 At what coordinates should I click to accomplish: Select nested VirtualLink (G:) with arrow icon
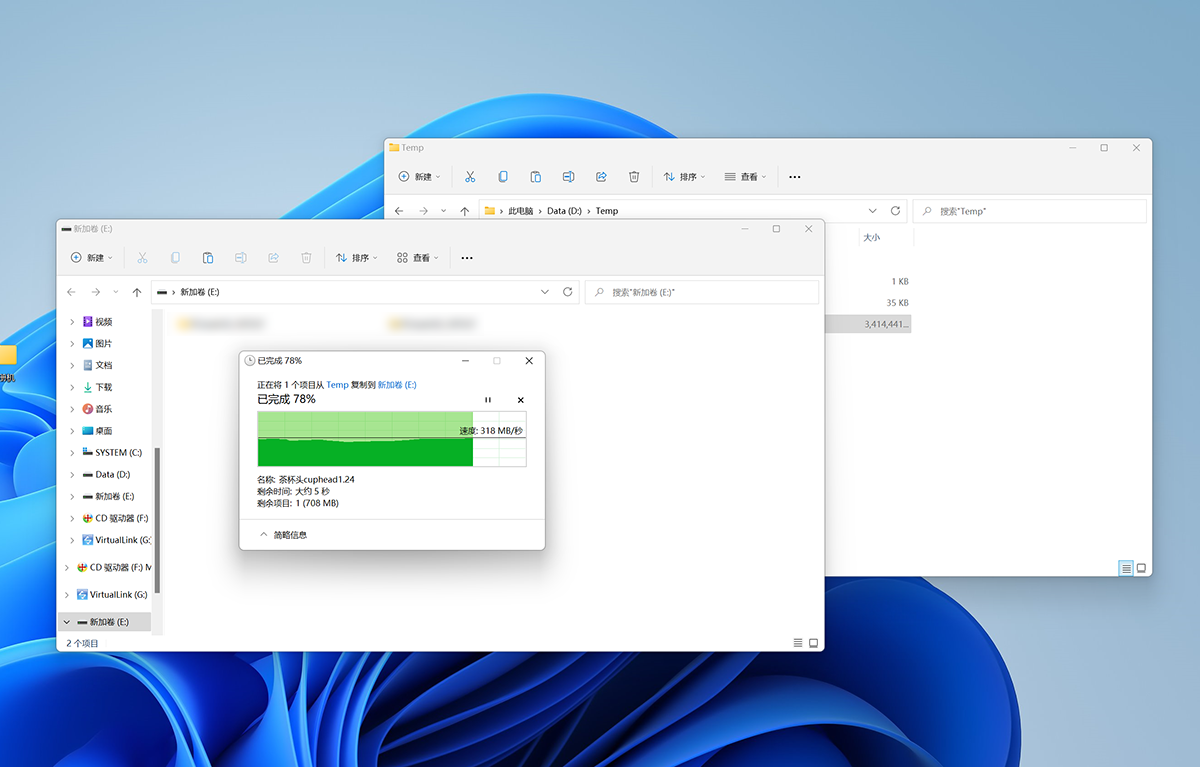[116, 540]
